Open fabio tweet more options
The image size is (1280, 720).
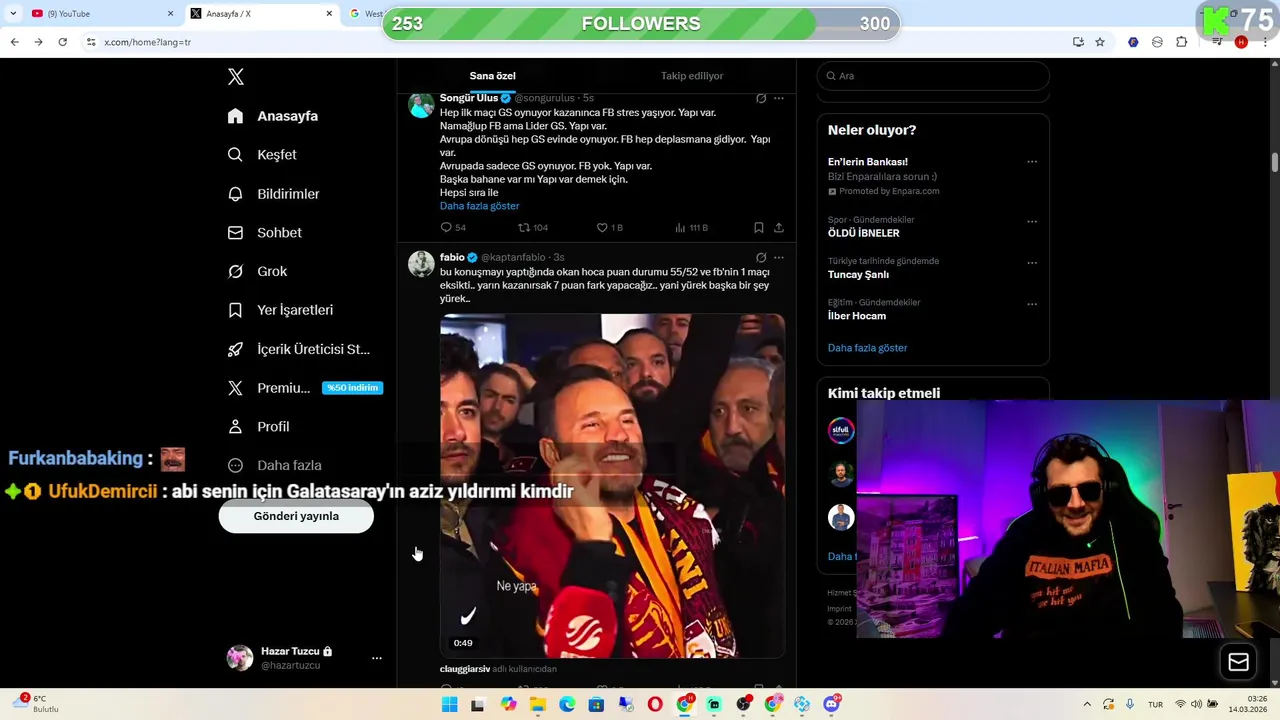coord(779,257)
